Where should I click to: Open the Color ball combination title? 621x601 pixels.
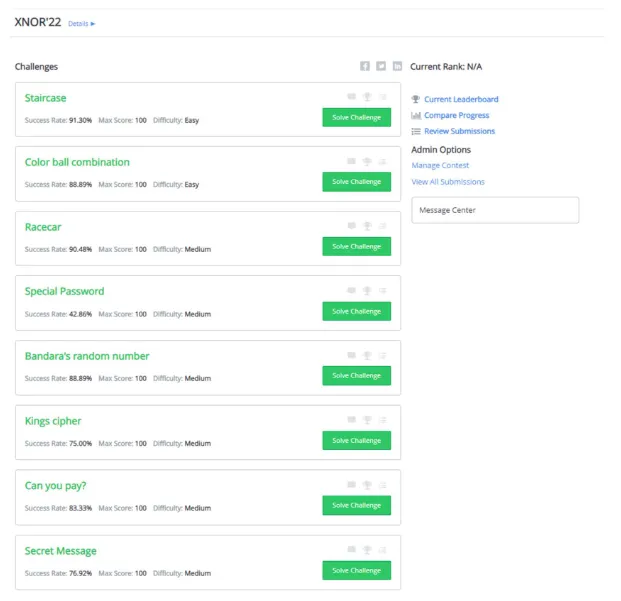tap(77, 162)
